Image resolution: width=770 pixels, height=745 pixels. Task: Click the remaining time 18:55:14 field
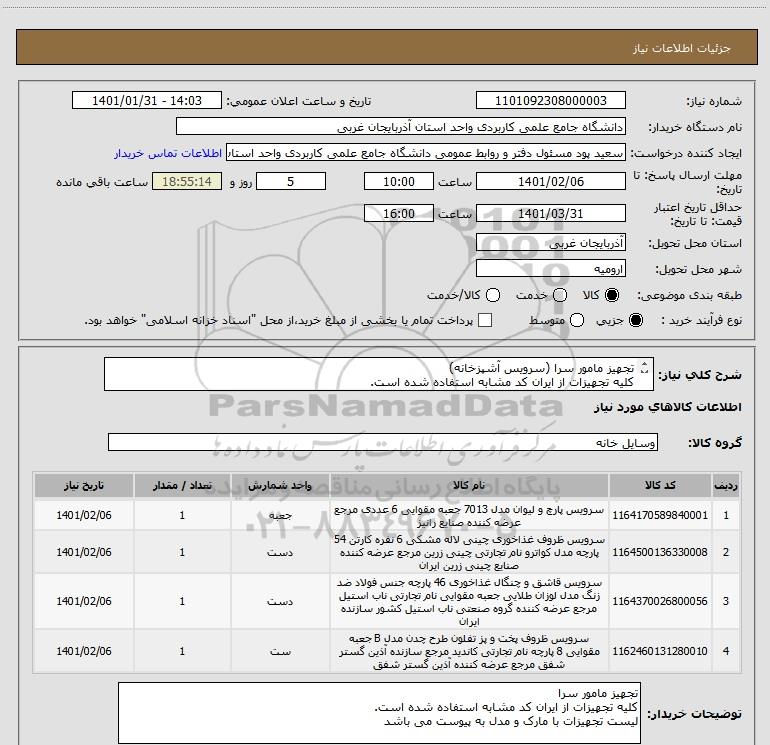click(x=187, y=182)
